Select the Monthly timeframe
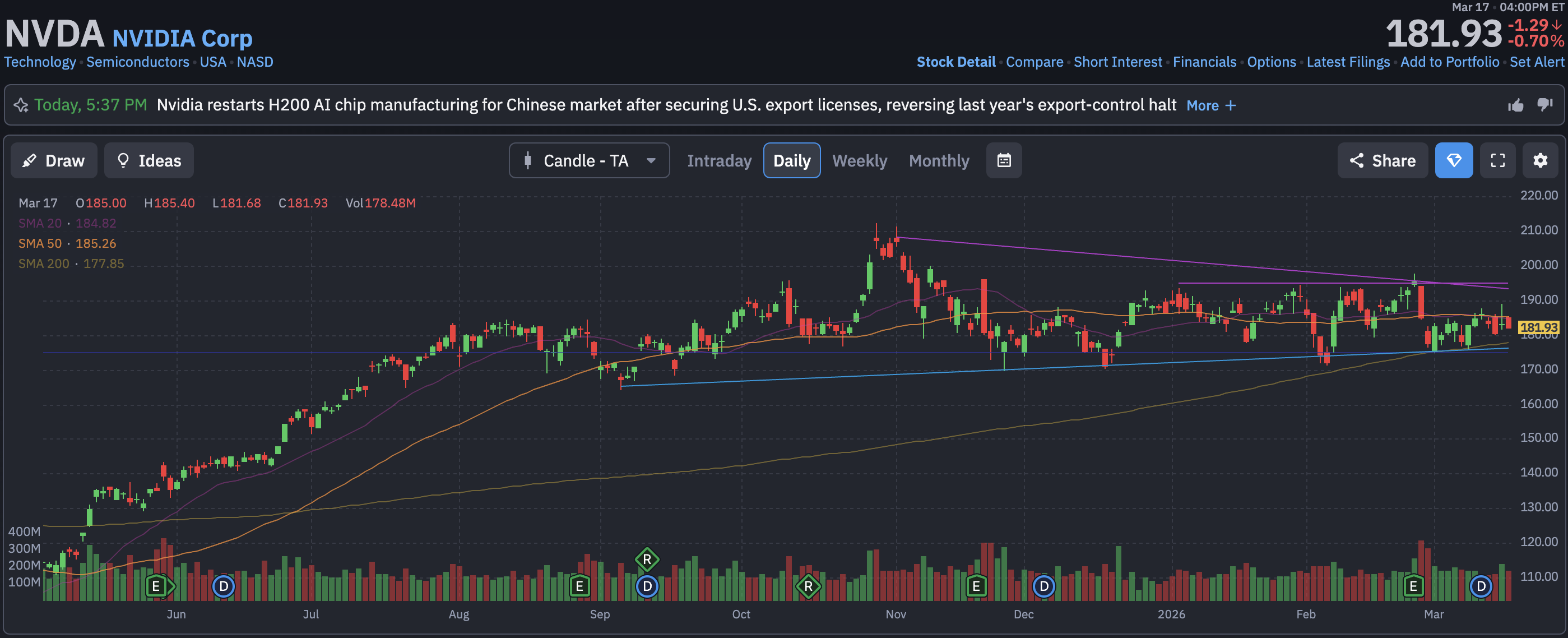 [939, 161]
